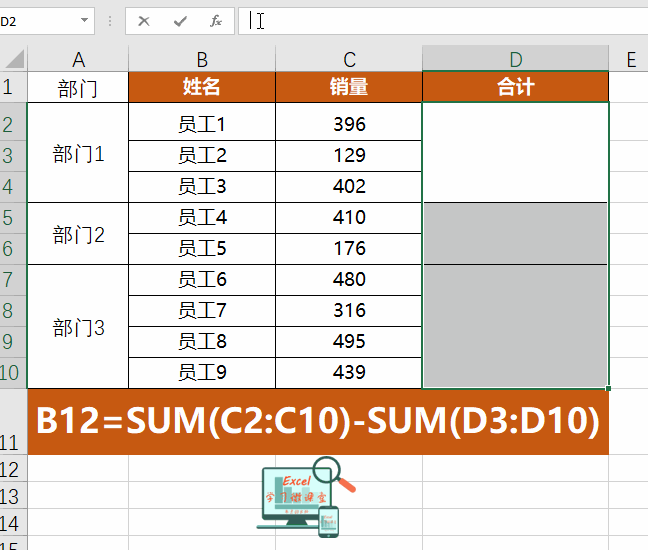Select row 4 header
Viewport: 648px width, 550px height.
12,187
